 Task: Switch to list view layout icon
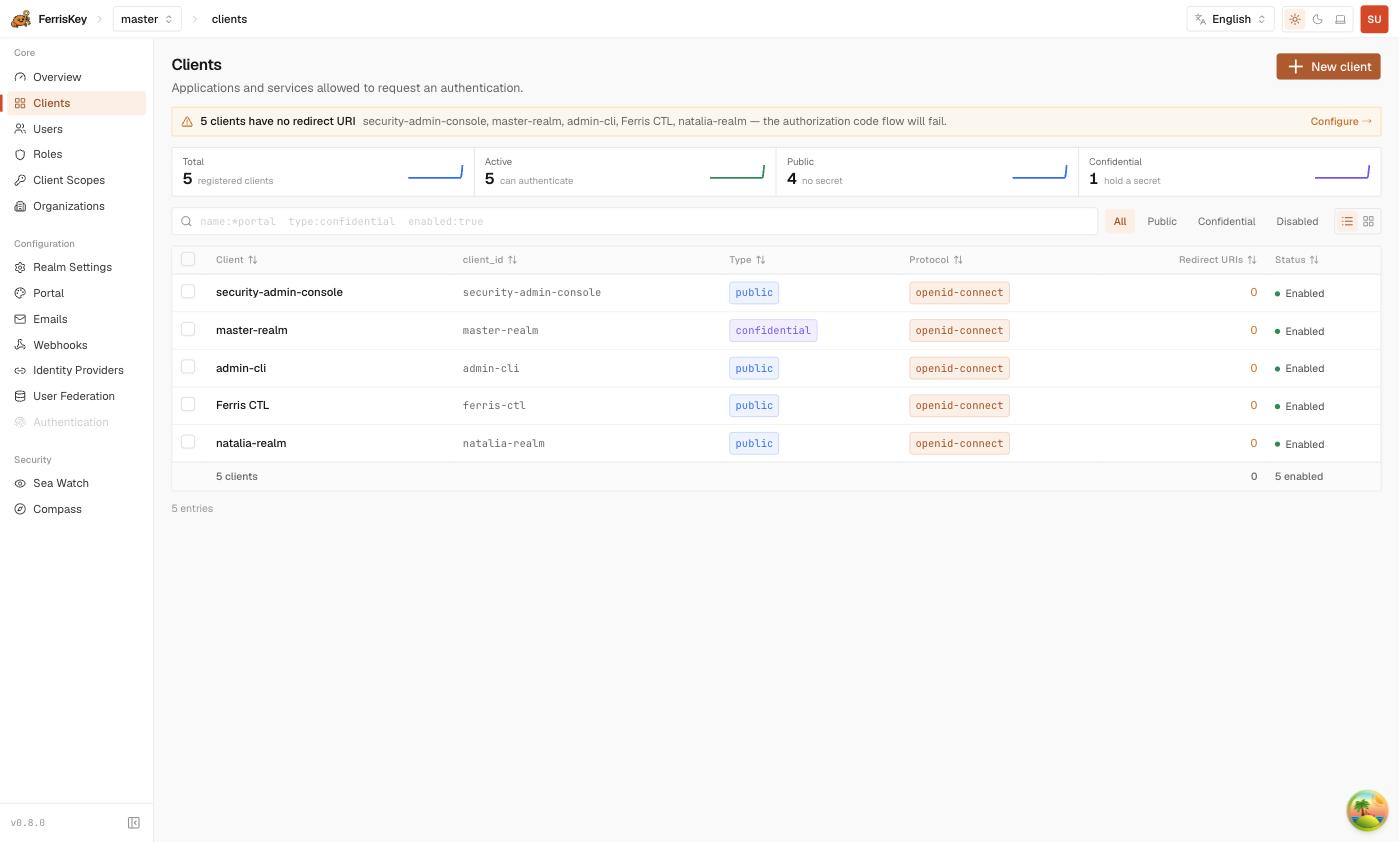(x=1347, y=221)
